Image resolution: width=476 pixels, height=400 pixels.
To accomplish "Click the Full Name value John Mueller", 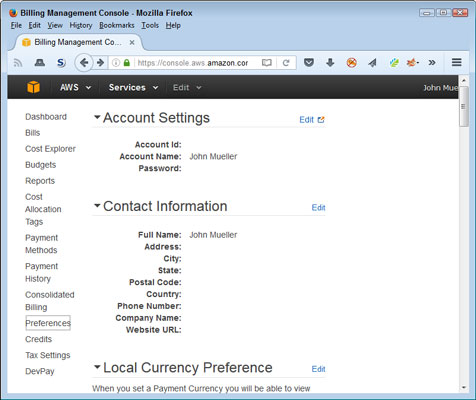I will (x=213, y=235).
